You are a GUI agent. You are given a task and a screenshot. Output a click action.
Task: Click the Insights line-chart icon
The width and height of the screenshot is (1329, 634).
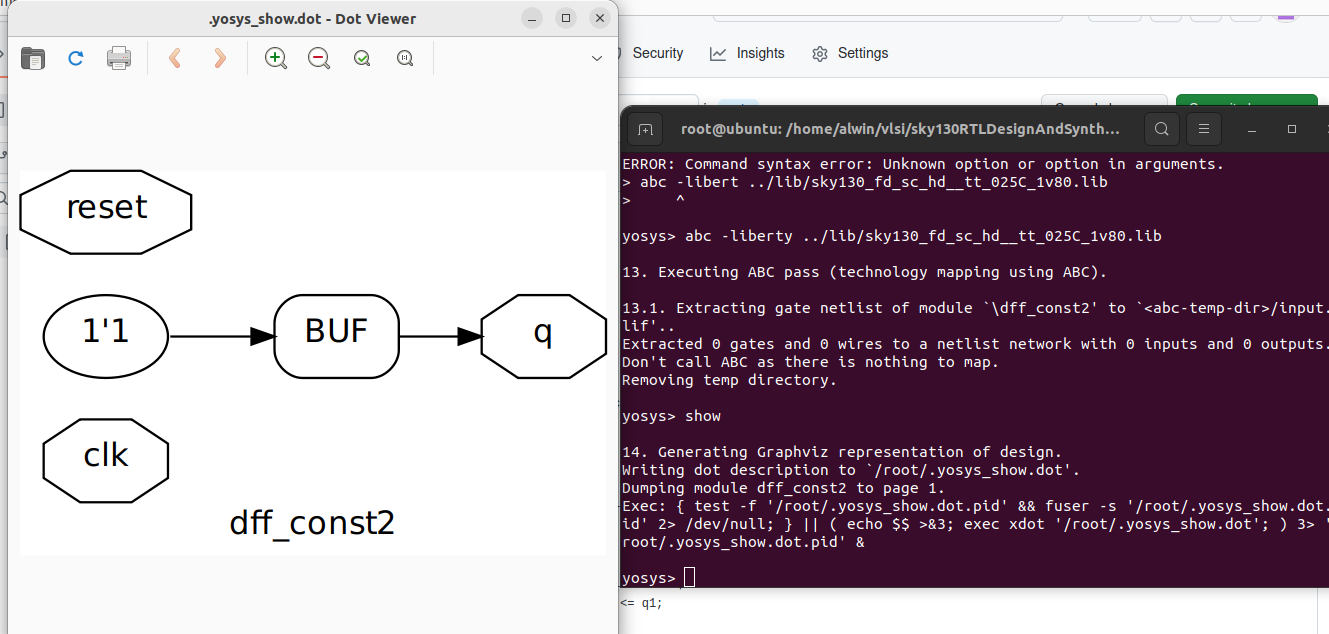(716, 53)
